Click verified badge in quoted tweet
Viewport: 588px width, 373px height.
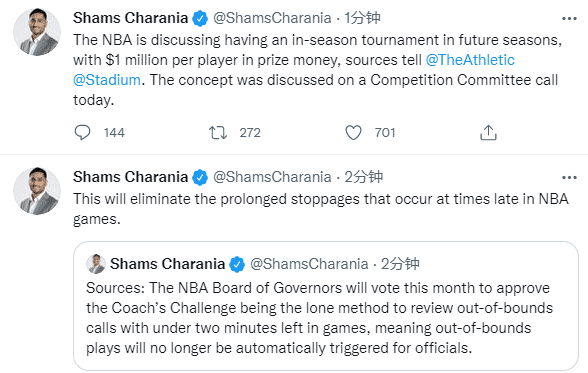237,264
